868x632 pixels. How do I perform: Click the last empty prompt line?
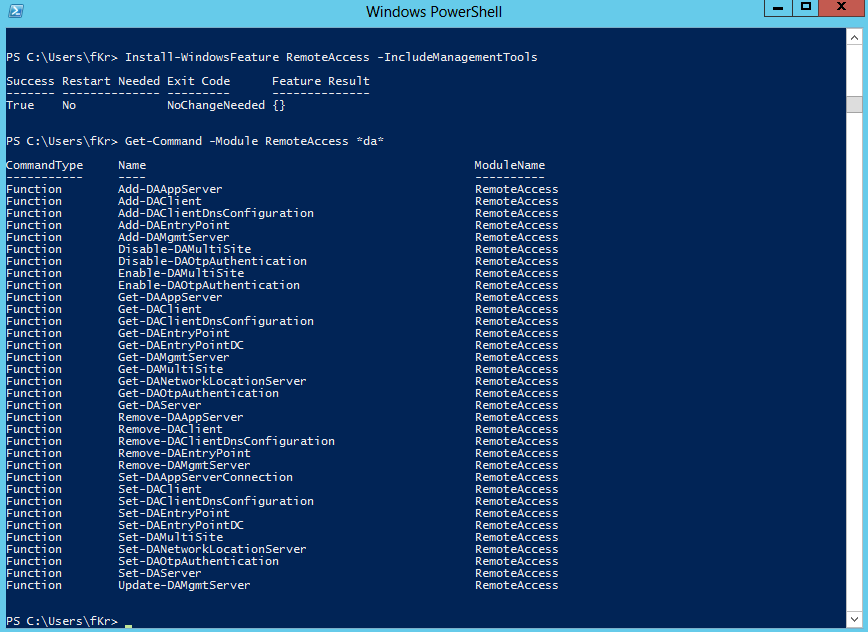[x=69, y=621]
